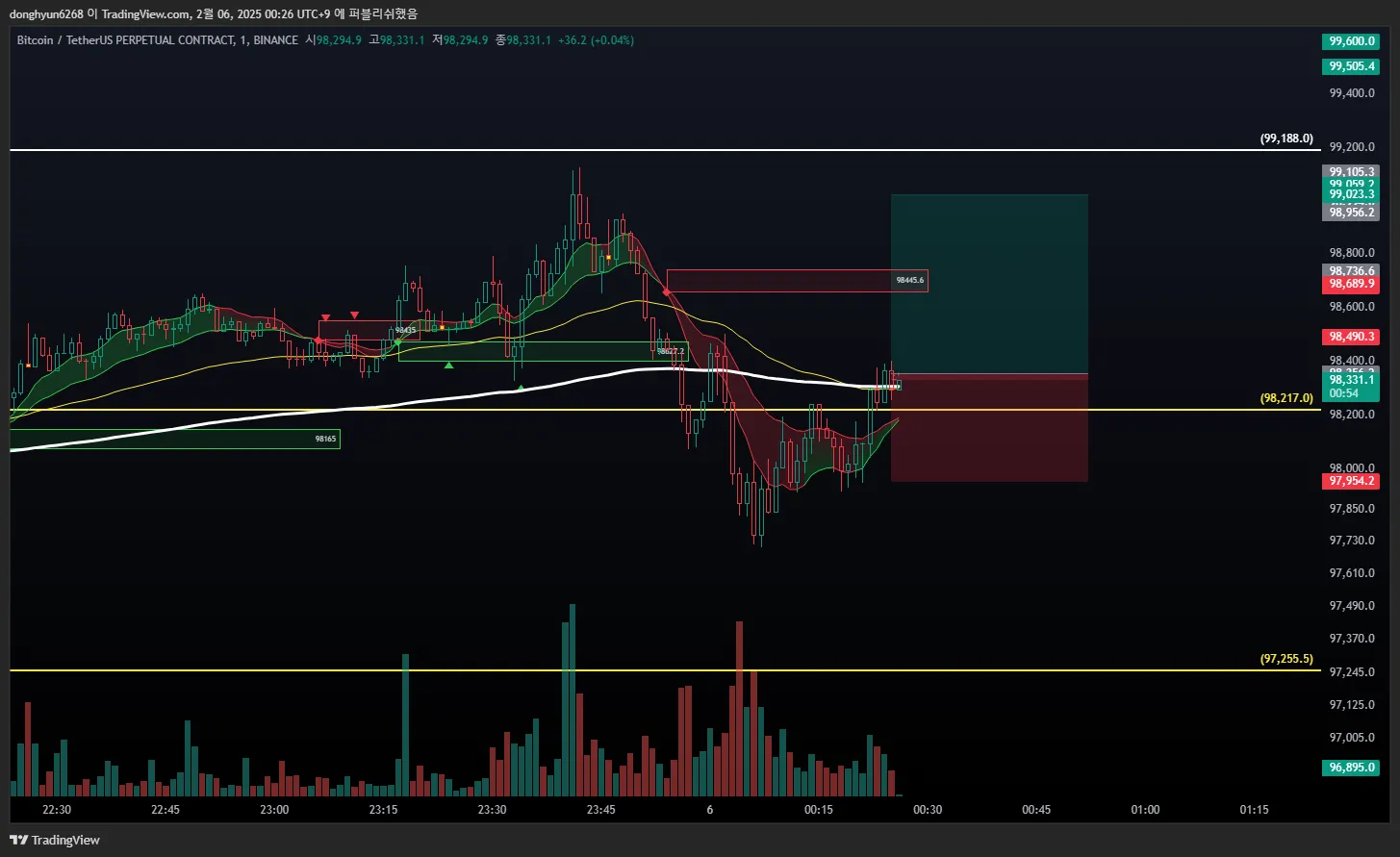Click the publisher header starting with donghyun6268
The height and width of the screenshot is (857, 1400).
(214, 13)
